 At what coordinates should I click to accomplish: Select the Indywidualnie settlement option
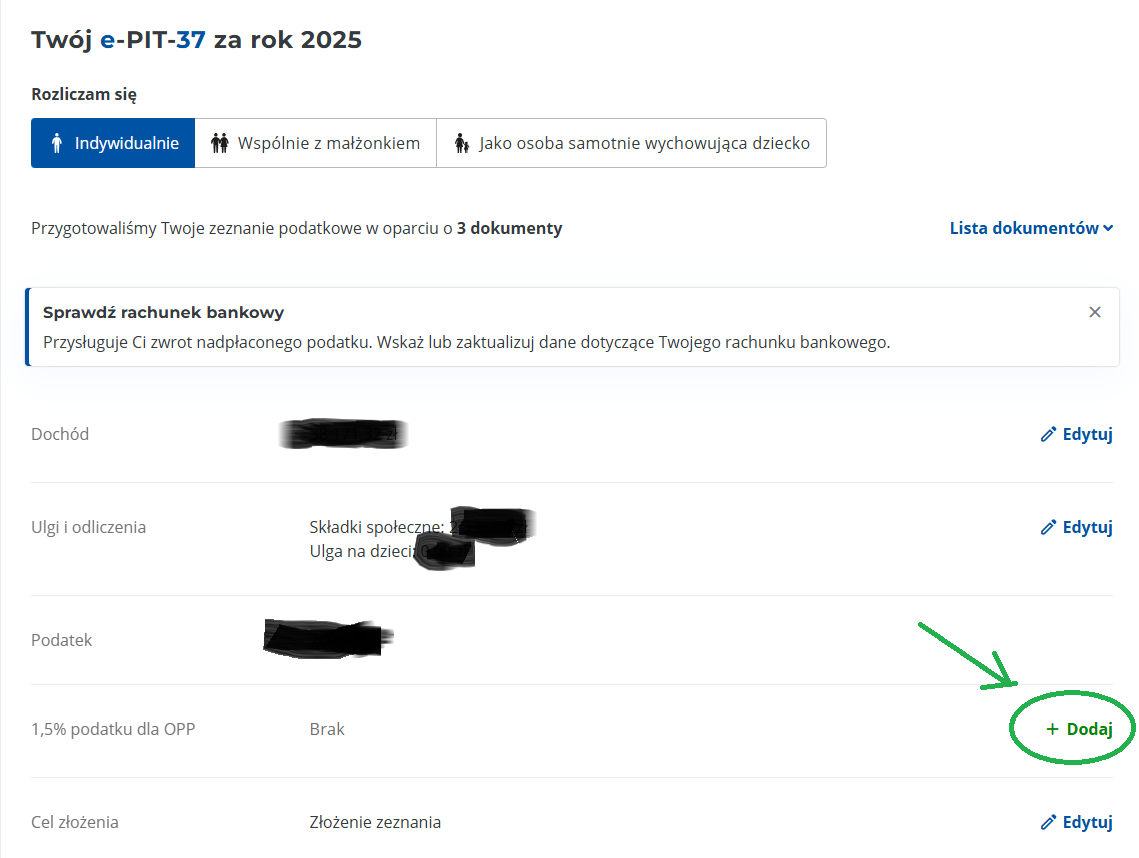tap(113, 143)
